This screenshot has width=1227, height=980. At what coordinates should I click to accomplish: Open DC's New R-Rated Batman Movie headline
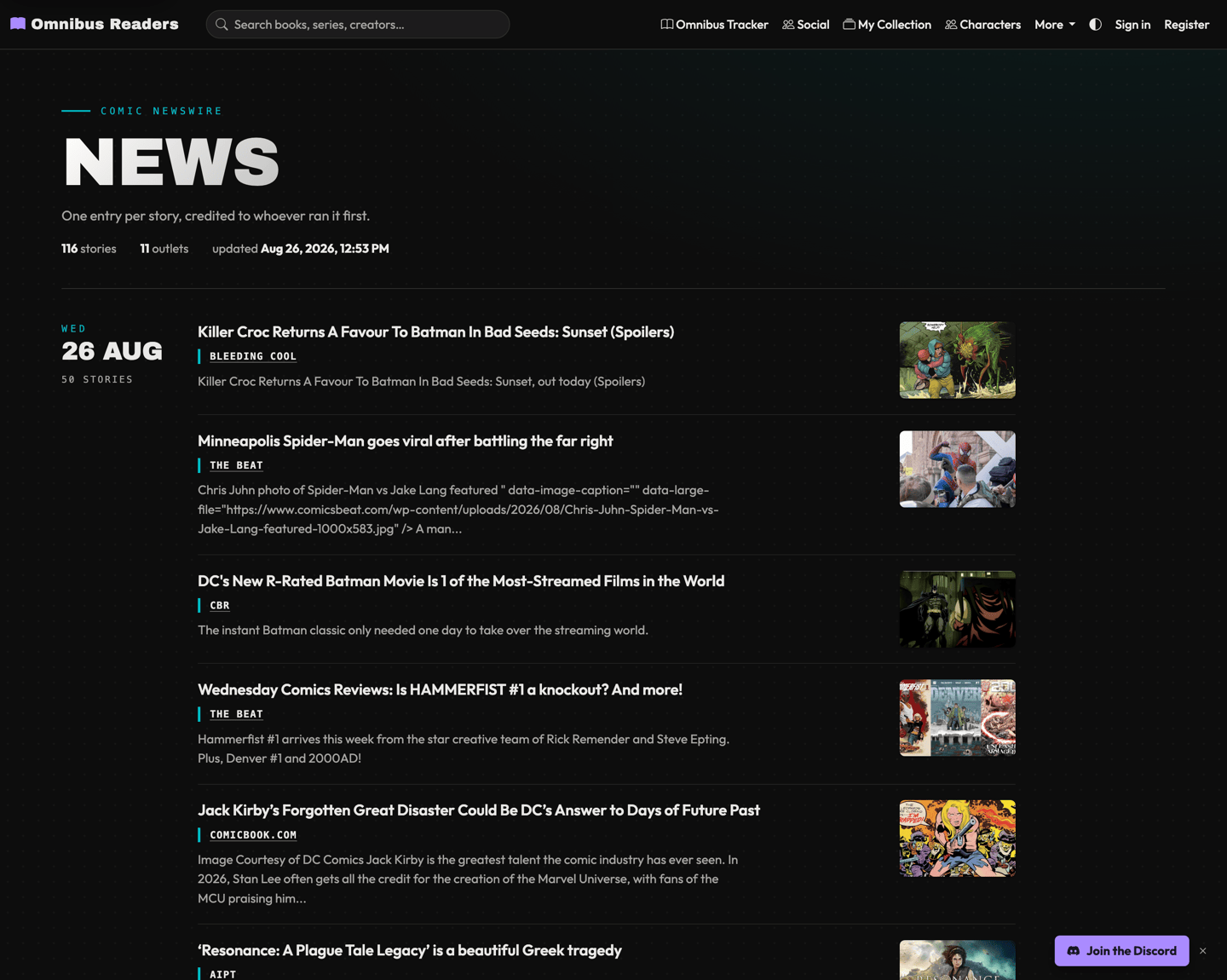[x=461, y=581]
